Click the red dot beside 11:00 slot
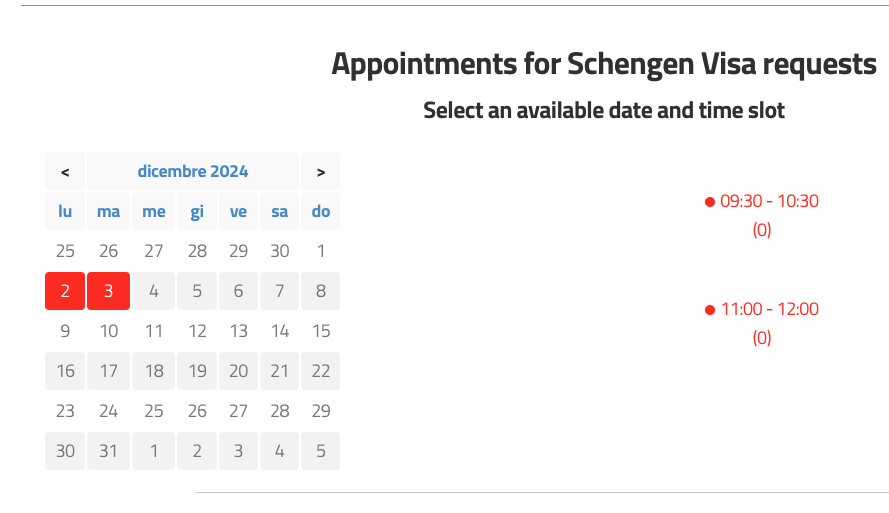This screenshot has width=889, height=513. pos(710,310)
